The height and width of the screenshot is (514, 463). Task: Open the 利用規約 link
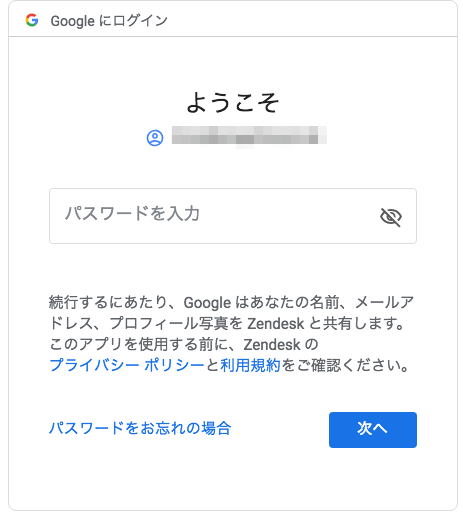click(250, 365)
